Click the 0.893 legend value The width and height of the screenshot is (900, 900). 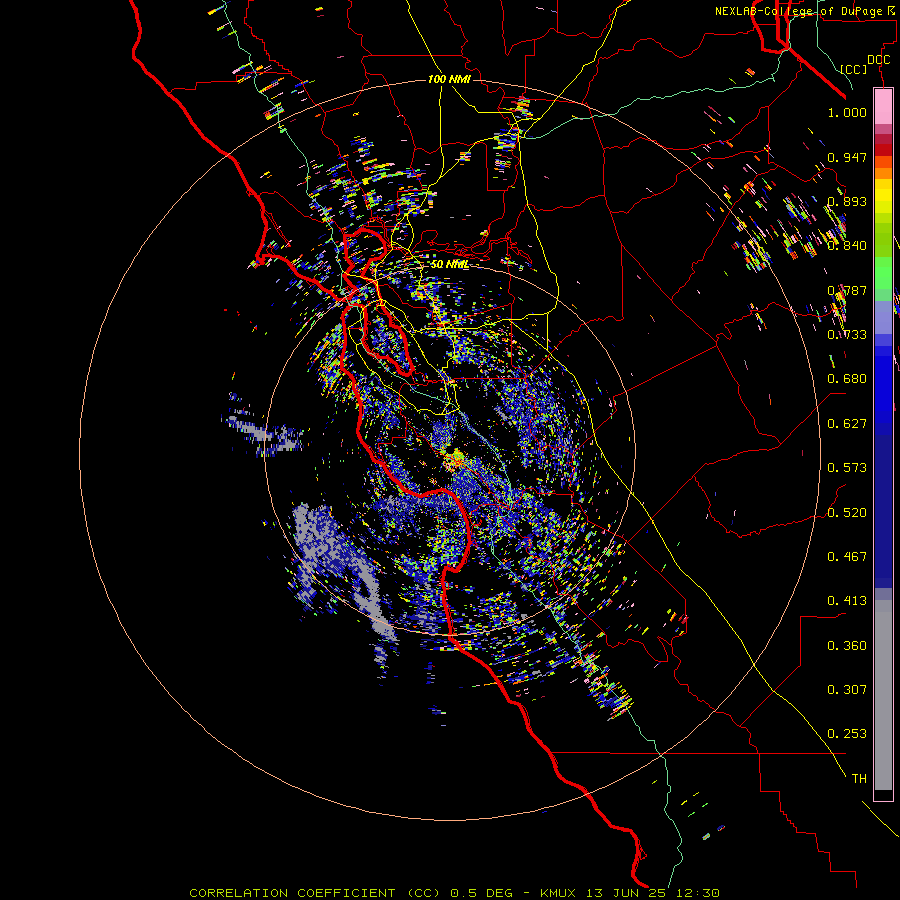[x=847, y=201]
